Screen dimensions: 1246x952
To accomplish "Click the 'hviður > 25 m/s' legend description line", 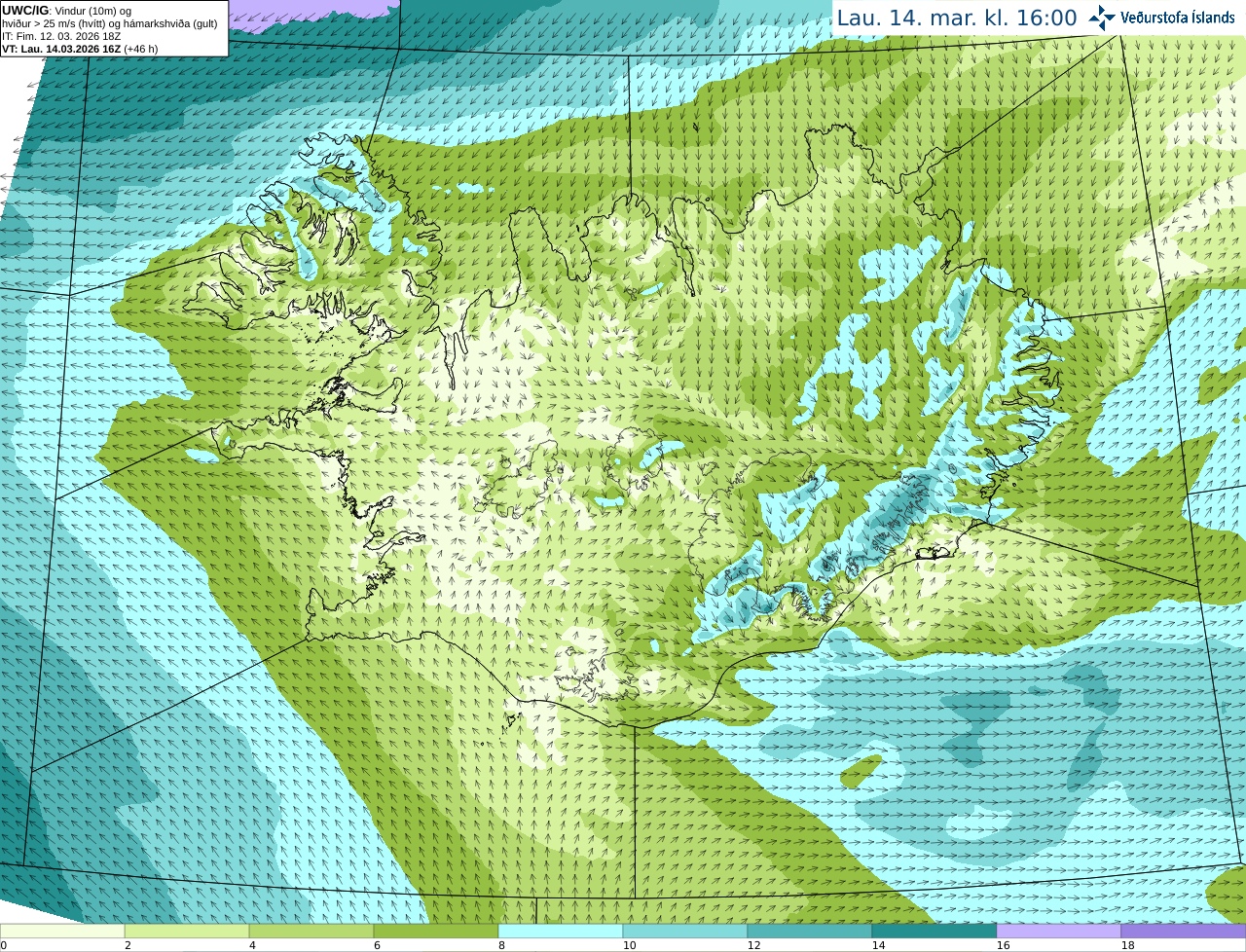I will pyautogui.click(x=110, y=23).
